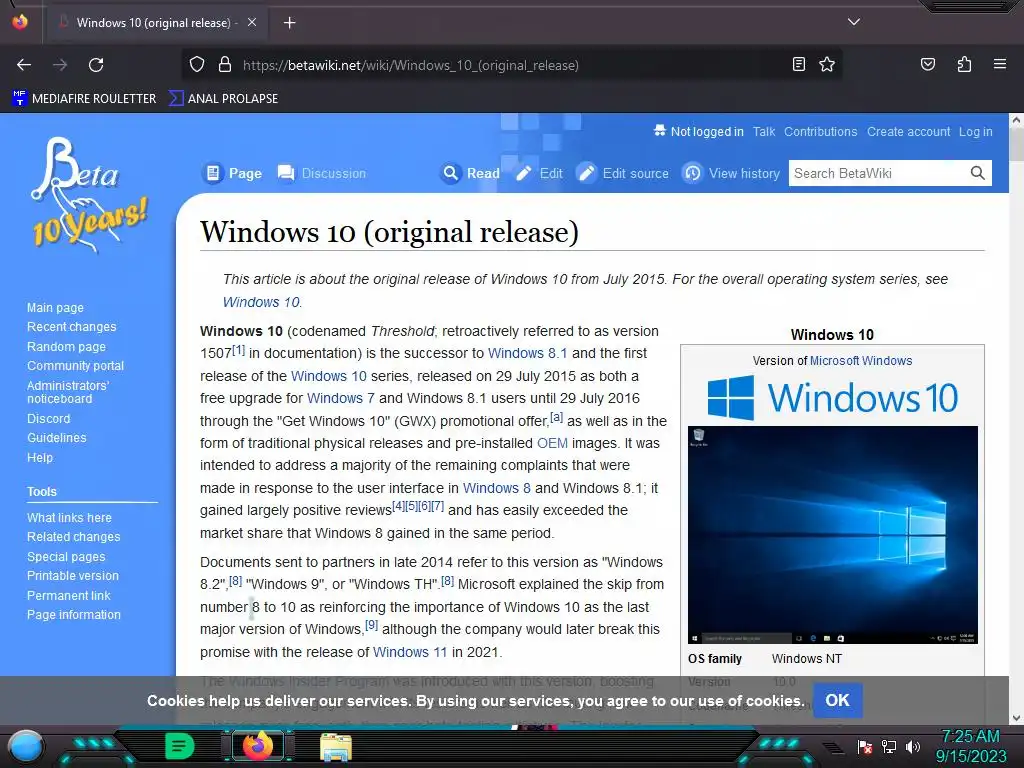
Task: Follow the italic Windows 10 hatnote link
Action: [261, 302]
